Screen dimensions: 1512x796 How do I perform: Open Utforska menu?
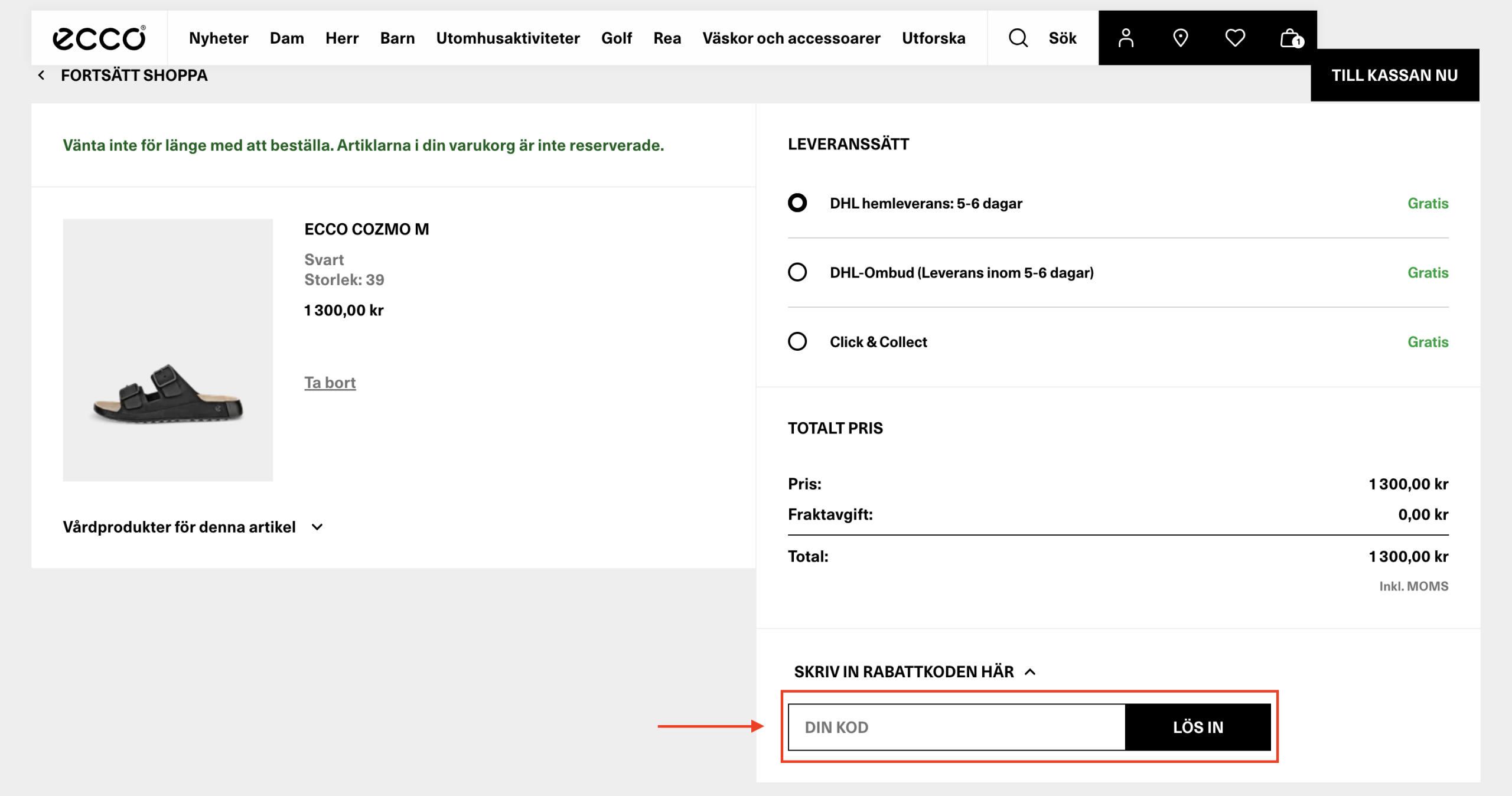[933, 38]
